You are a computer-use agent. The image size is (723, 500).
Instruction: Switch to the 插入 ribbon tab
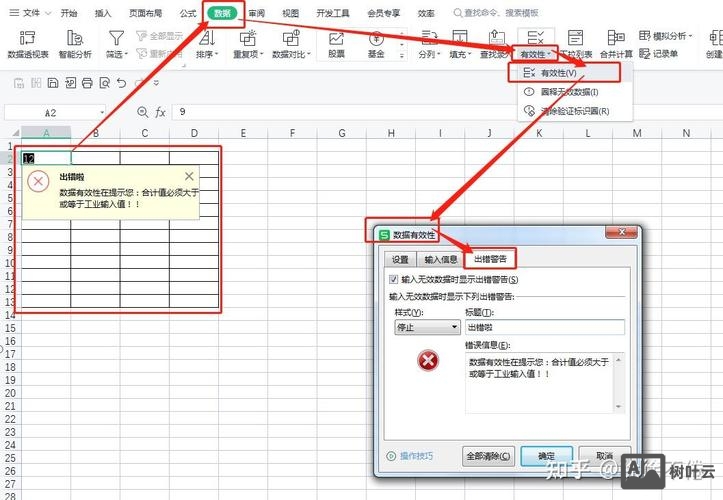point(103,13)
